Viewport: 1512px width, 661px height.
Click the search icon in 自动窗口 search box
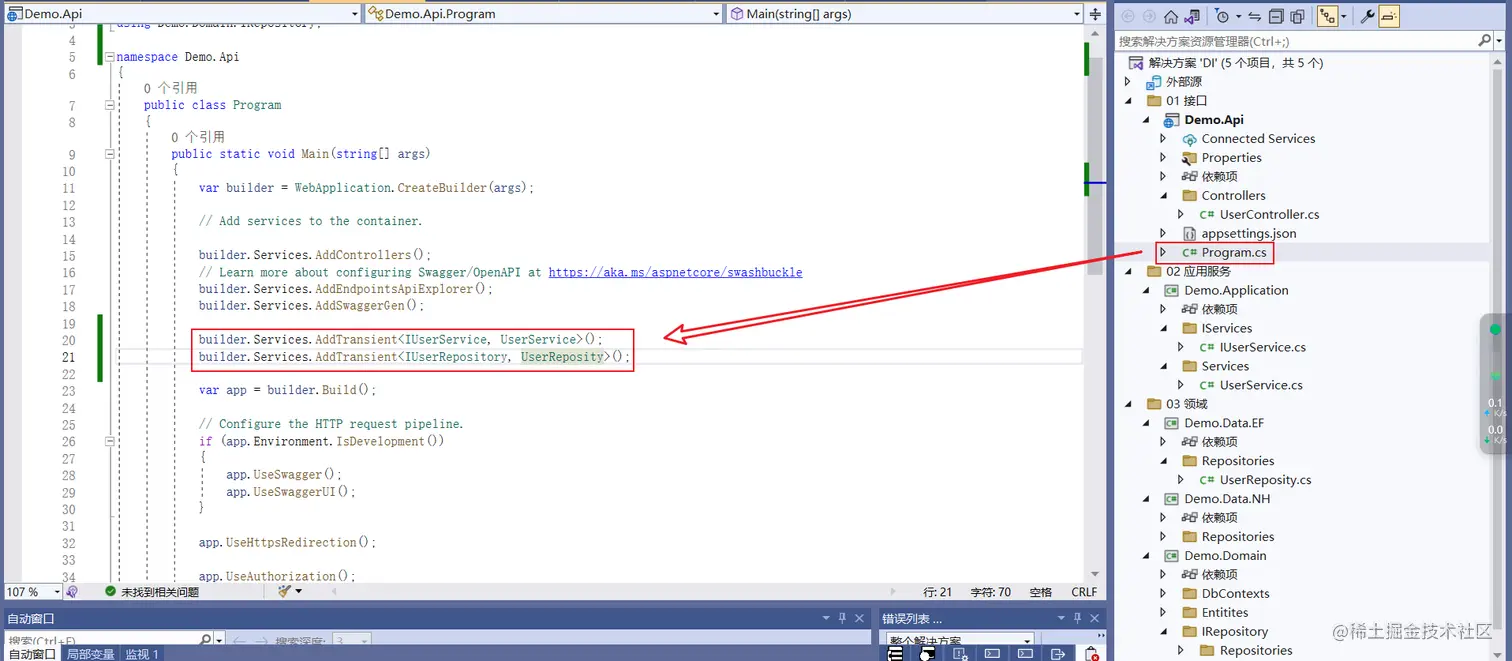click(x=205, y=641)
